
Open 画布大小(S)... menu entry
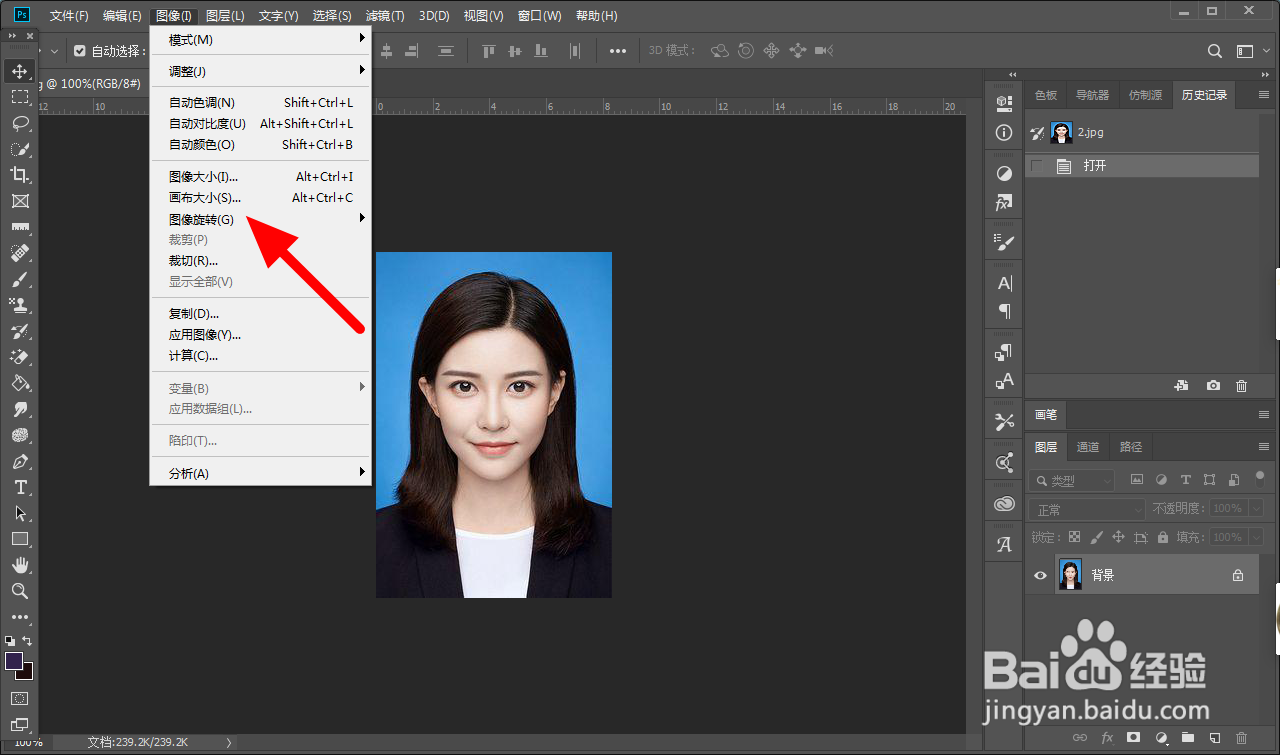pyautogui.click(x=205, y=198)
